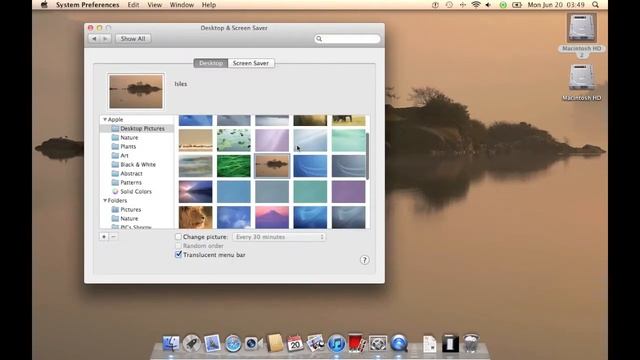The image size is (640, 360).
Task: Choose the green grass wallpaper thumbnail
Action: pos(234,166)
